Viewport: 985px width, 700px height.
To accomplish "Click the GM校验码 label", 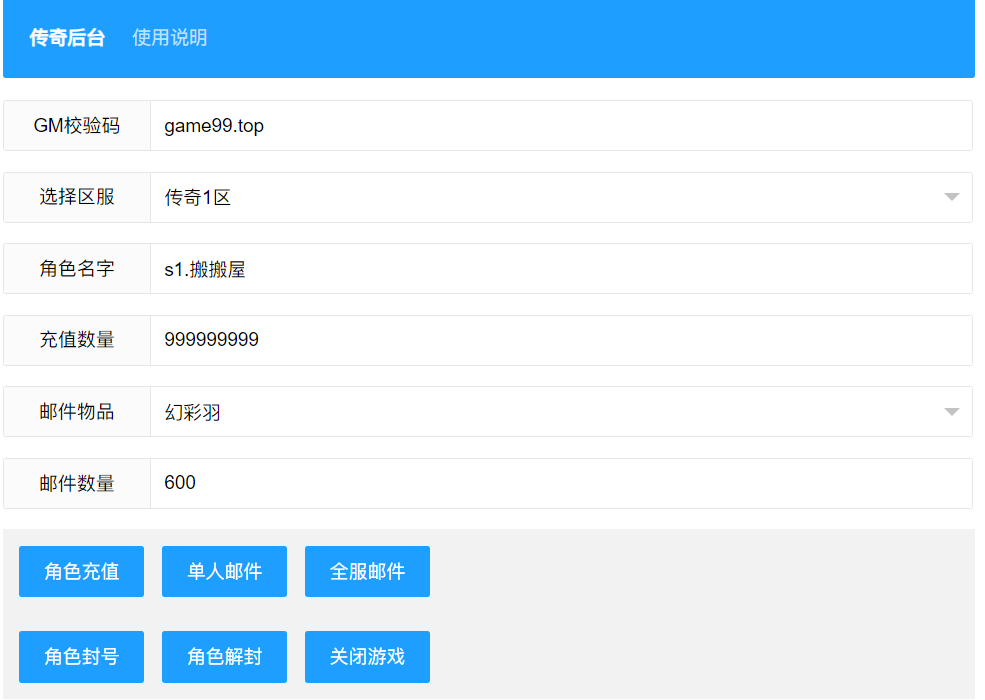I will (77, 126).
